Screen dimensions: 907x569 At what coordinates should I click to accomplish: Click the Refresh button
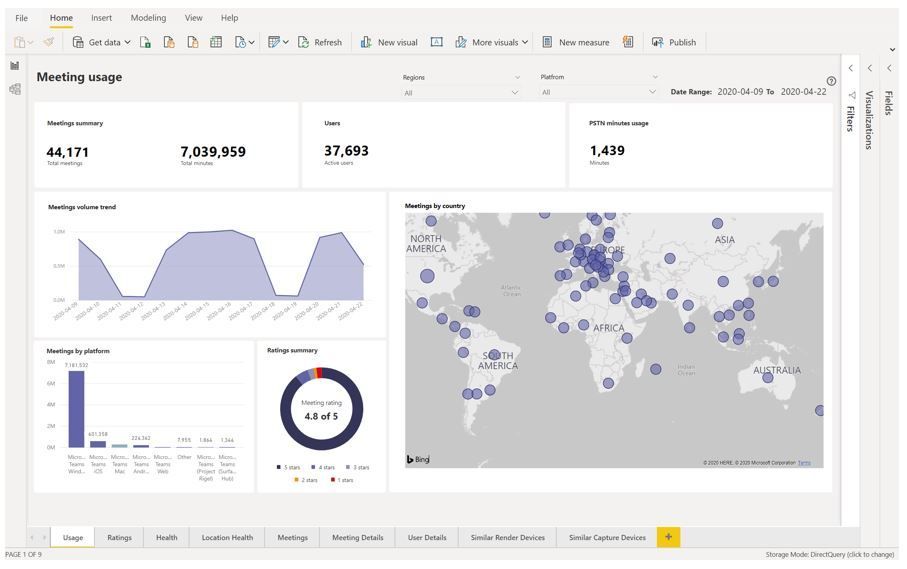(319, 42)
